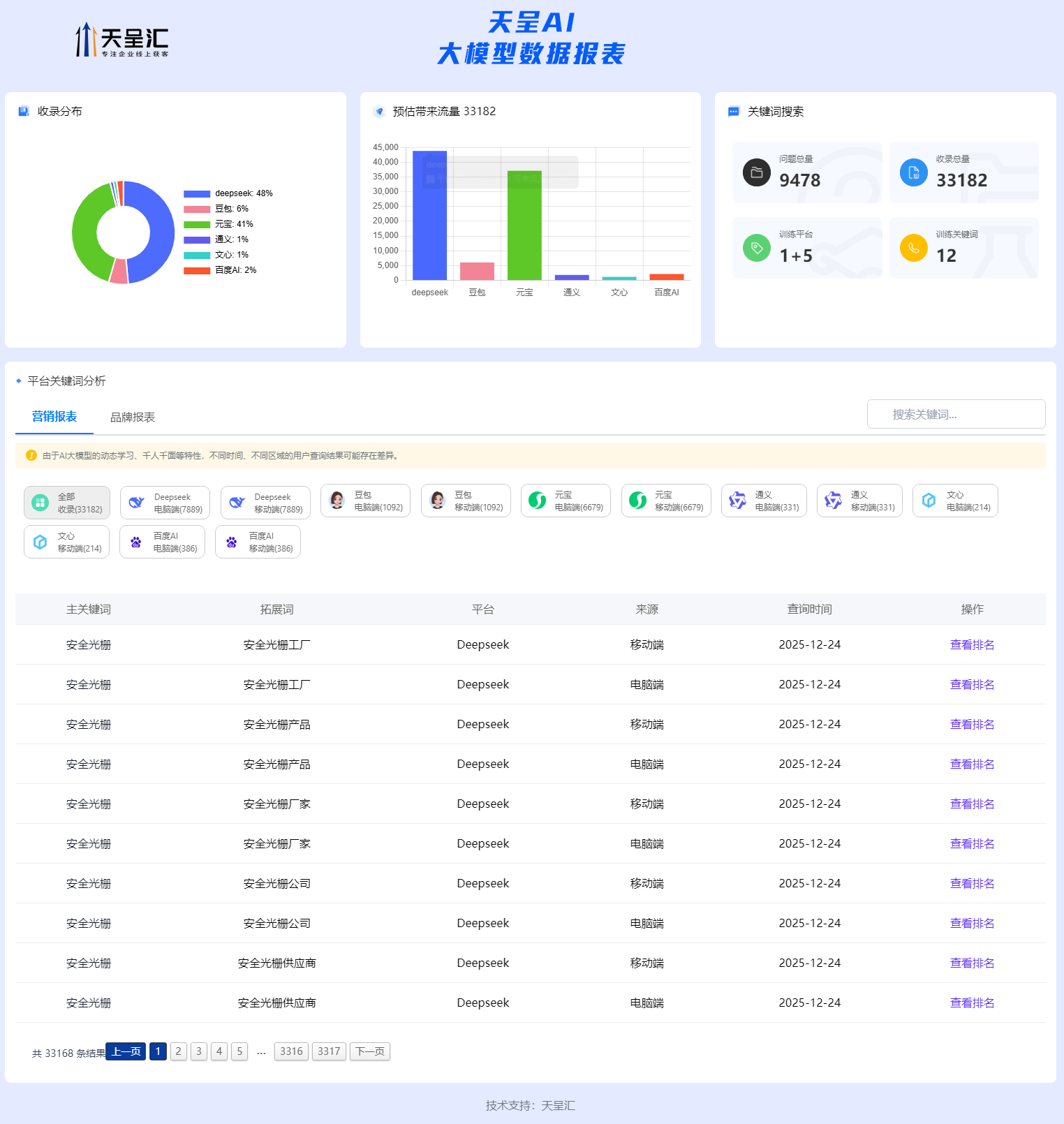1064x1124 pixels.
Task: Click the 训练关键词 phone icon
Action: pos(913,248)
